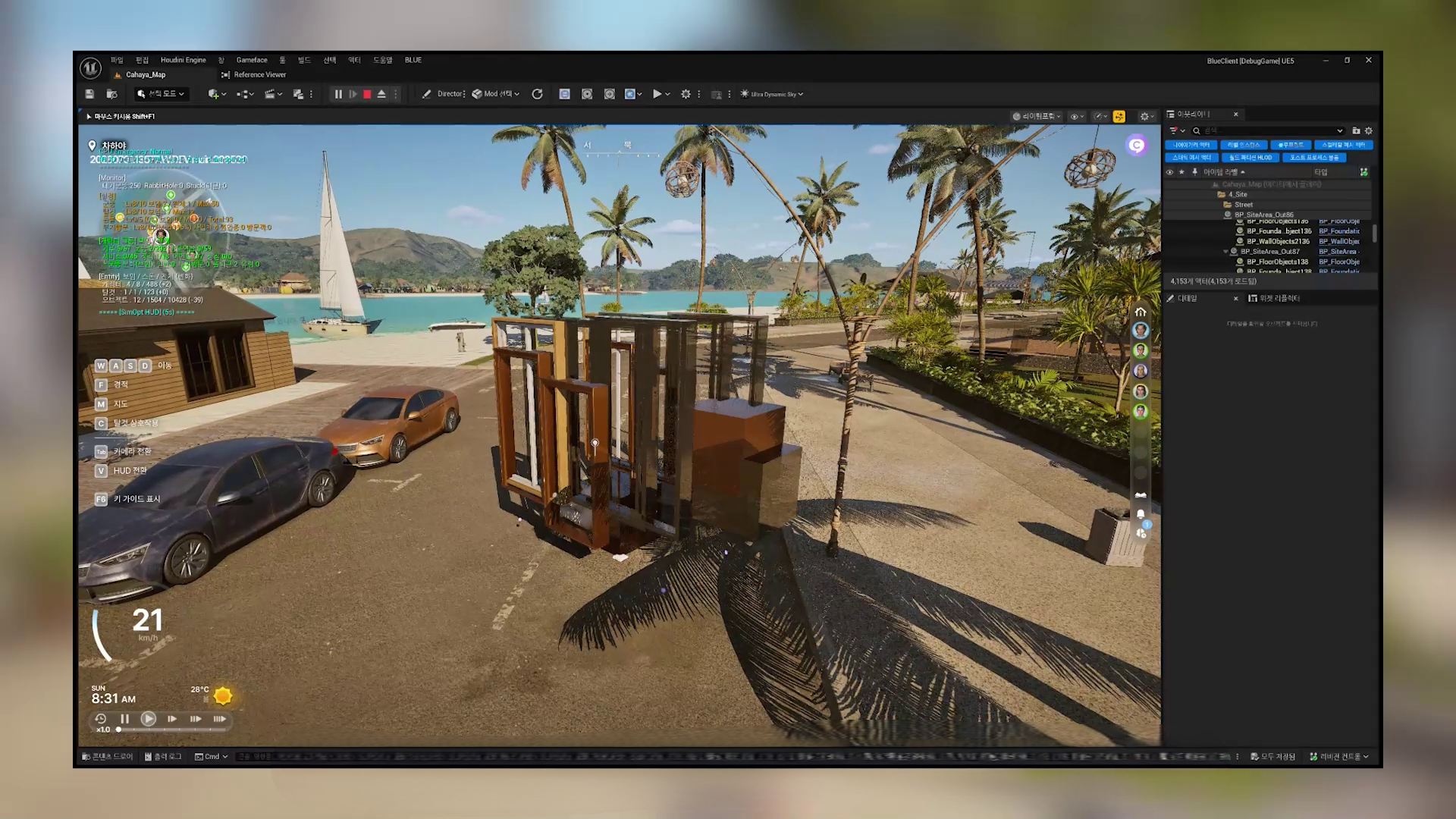Open the Mod 선택 dropdown
This screenshot has height=819, width=1456.
click(495, 94)
